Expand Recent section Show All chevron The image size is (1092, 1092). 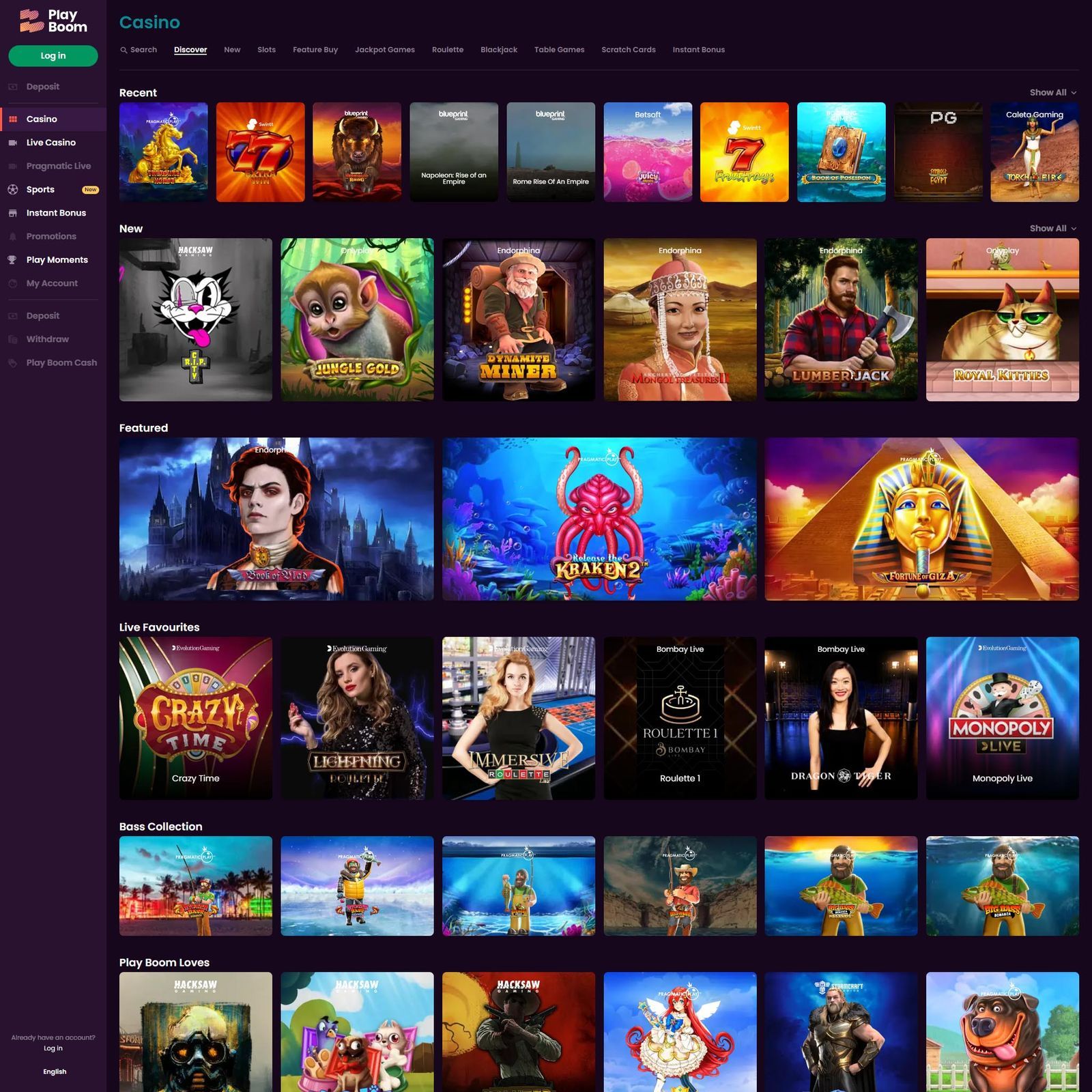pyautogui.click(x=1074, y=93)
